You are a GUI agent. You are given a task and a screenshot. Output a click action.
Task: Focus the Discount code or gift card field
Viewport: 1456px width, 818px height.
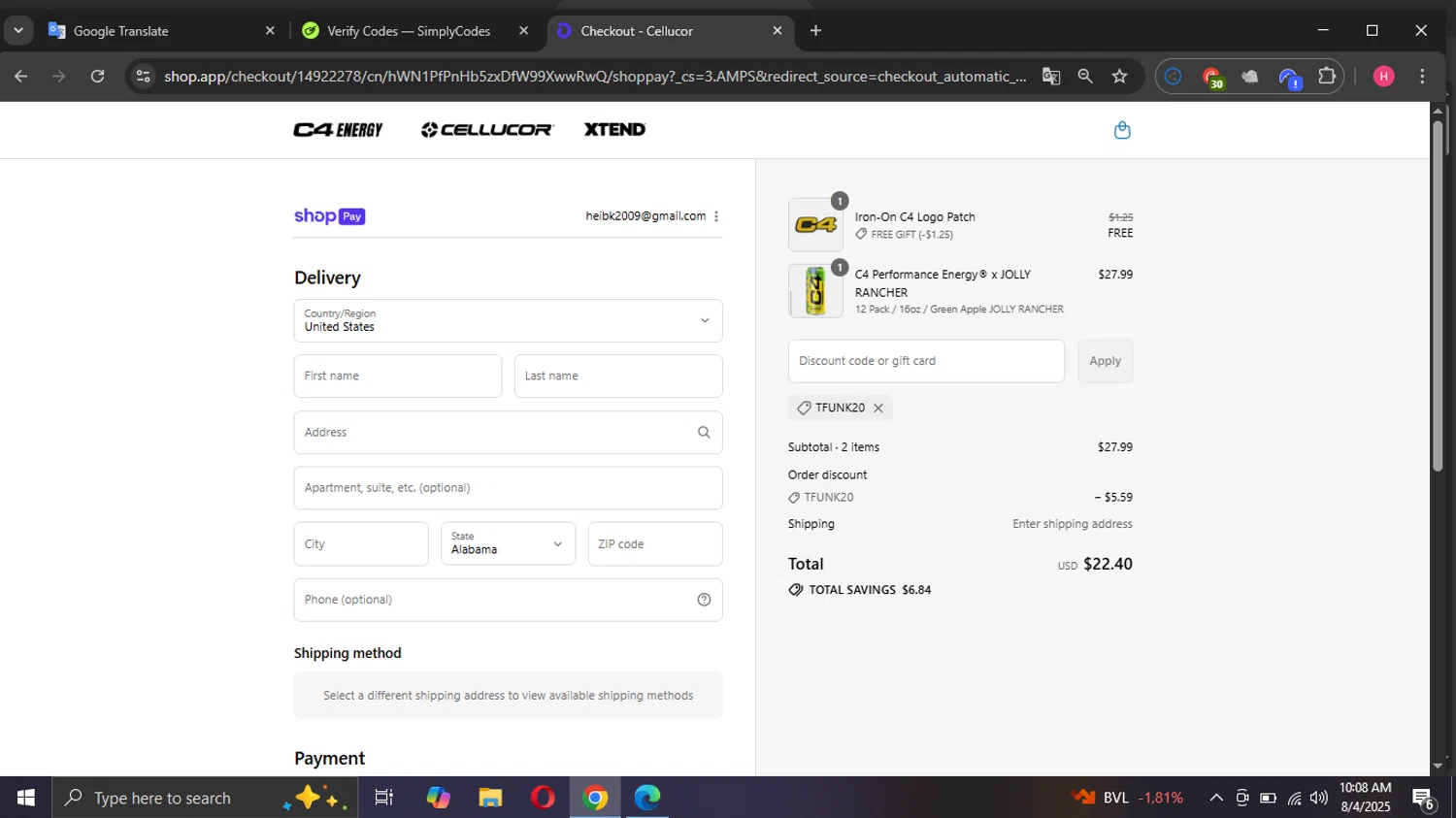coord(926,361)
